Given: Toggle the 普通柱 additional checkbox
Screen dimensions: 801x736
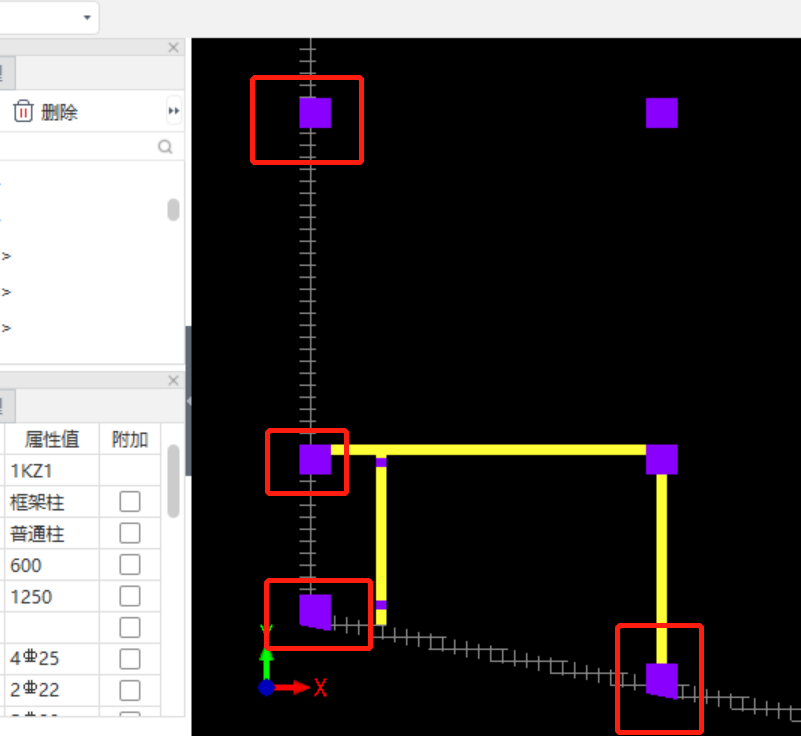Looking at the screenshot, I should (130, 533).
